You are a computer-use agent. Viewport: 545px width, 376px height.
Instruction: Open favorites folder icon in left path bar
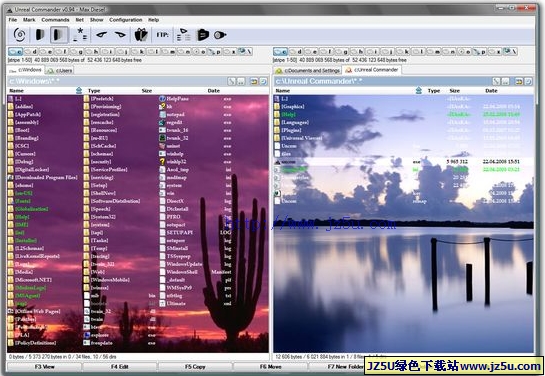point(254,82)
